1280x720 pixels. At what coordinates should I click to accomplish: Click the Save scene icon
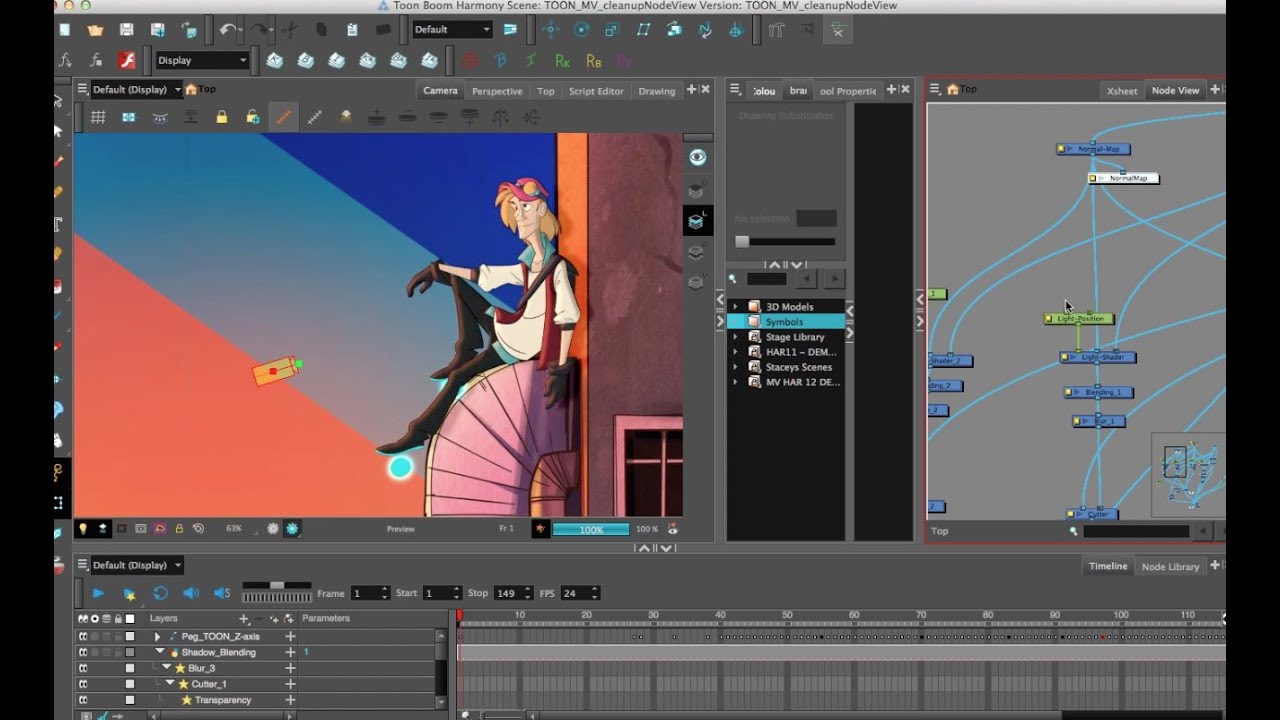(126, 30)
